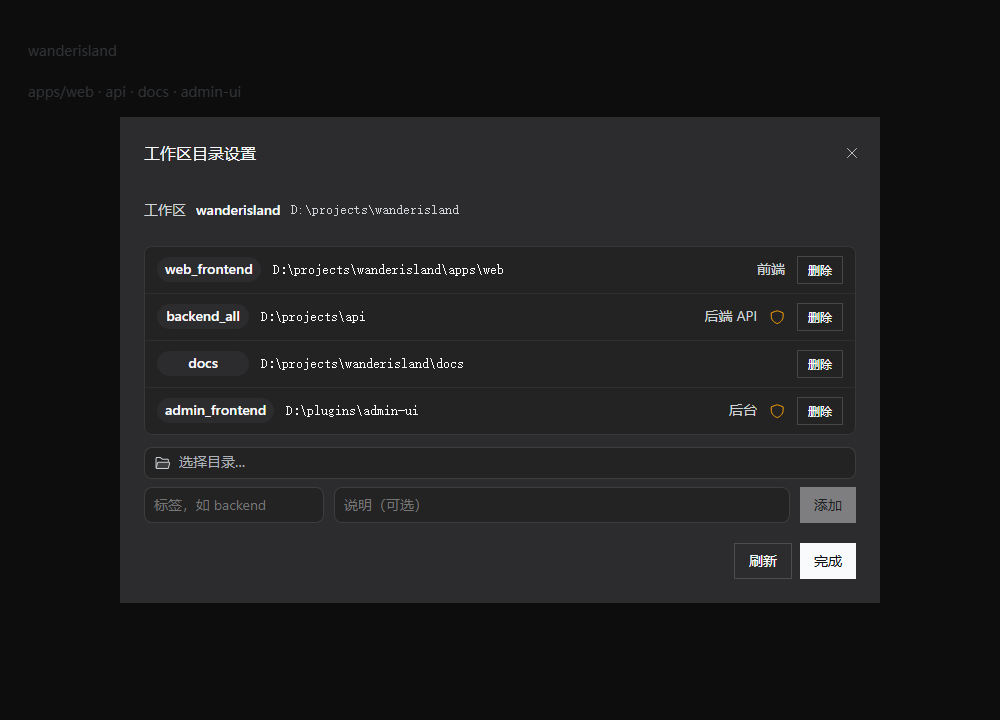The height and width of the screenshot is (720, 1000).
Task: Open the 选择目录... directory picker field
Action: coord(500,463)
